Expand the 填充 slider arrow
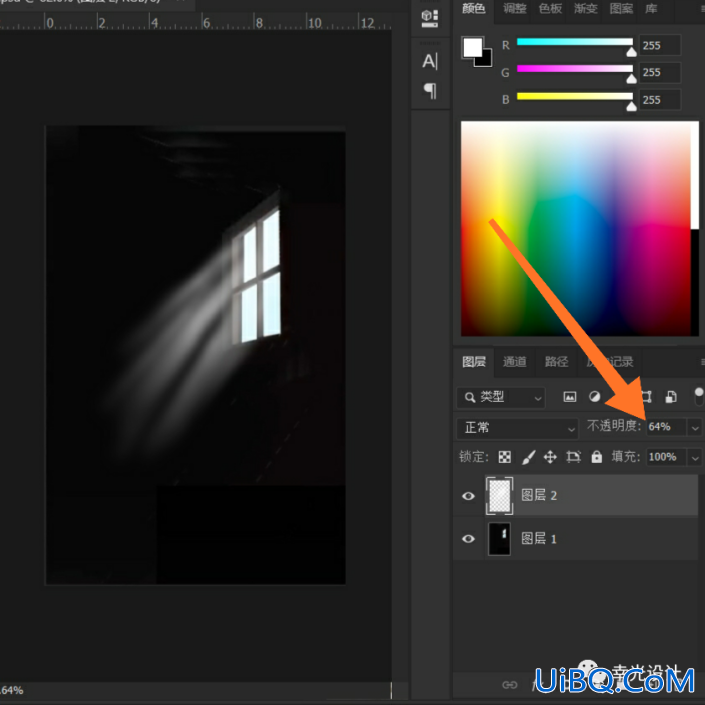Screen dimensions: 705x705 (695, 458)
